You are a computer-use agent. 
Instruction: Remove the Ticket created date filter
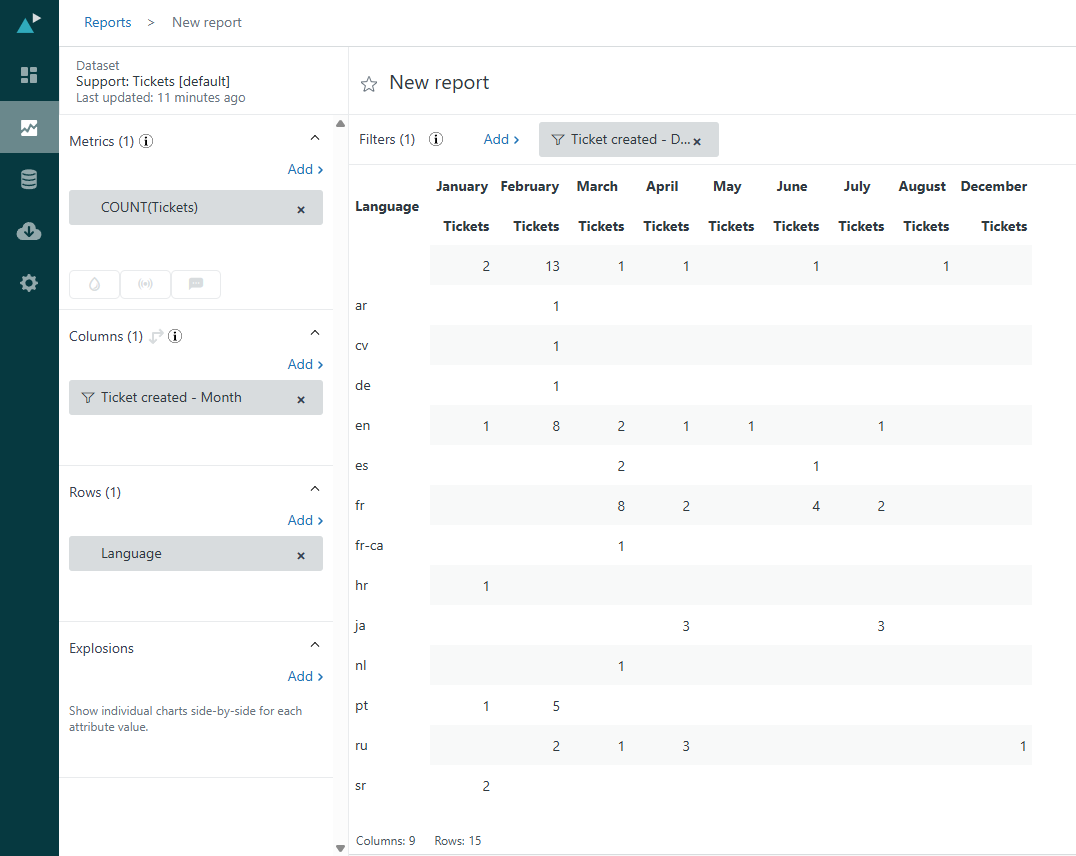[x=697, y=141]
